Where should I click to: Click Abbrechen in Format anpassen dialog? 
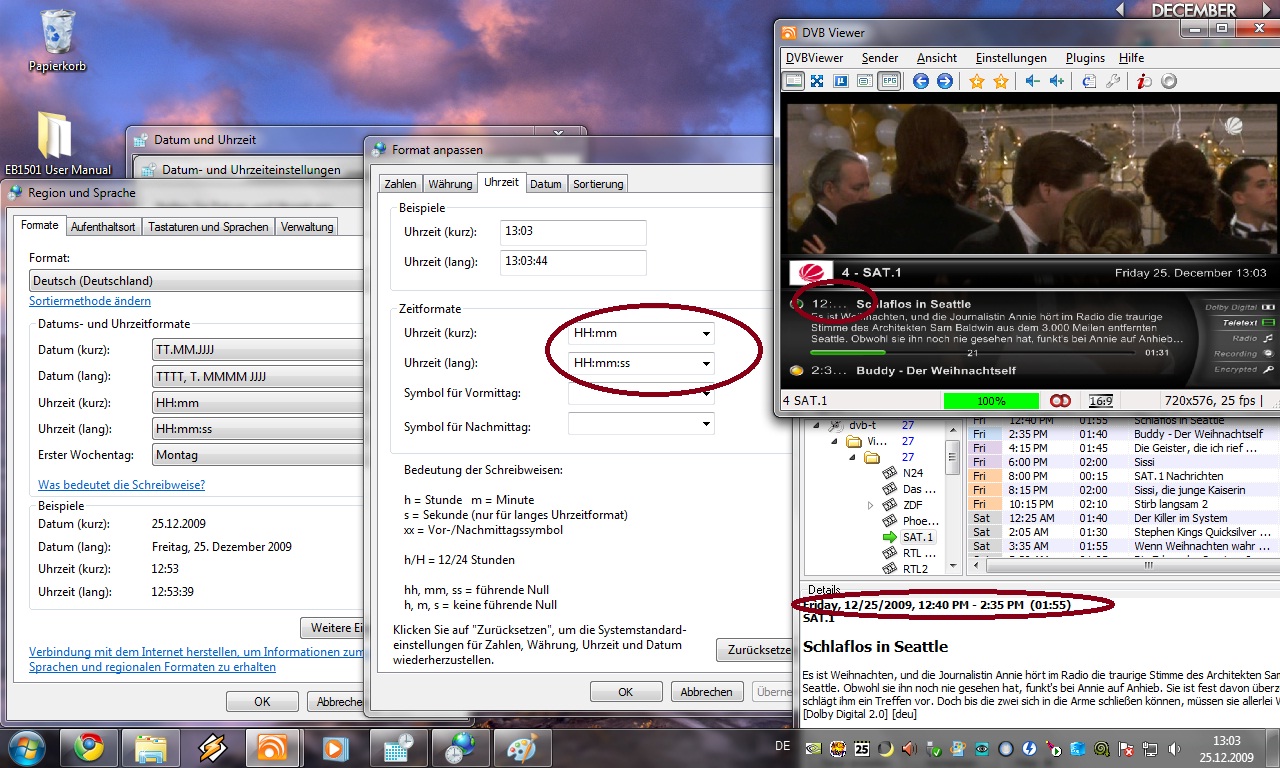707,692
